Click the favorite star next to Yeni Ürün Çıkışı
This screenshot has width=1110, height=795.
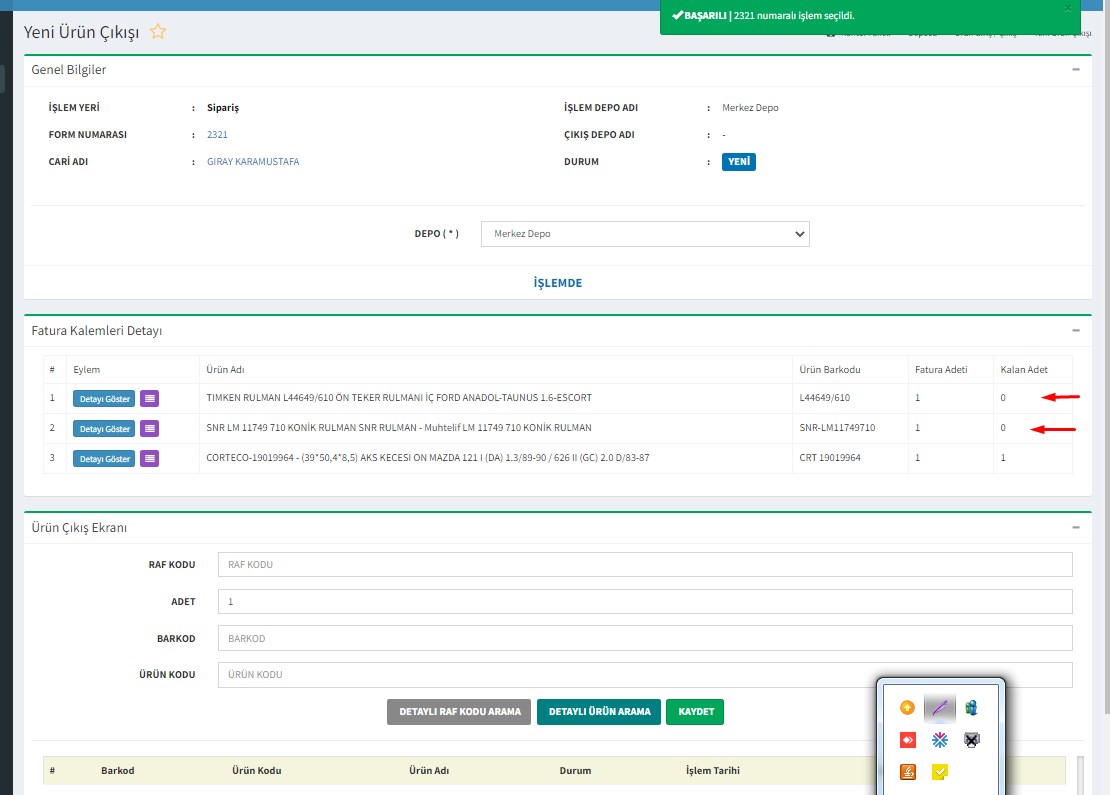click(158, 32)
